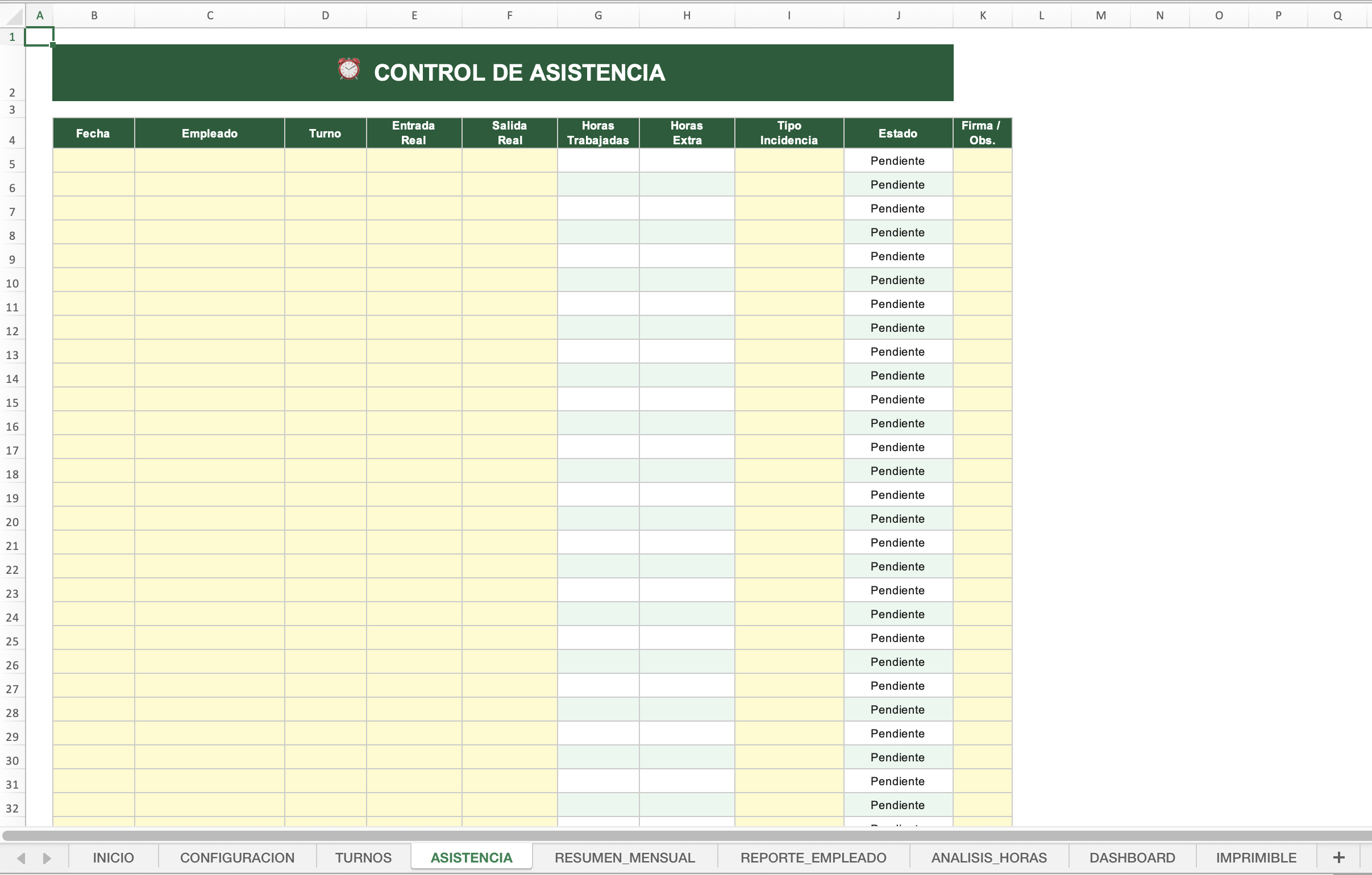
Task: Select column K header
Action: point(983,15)
